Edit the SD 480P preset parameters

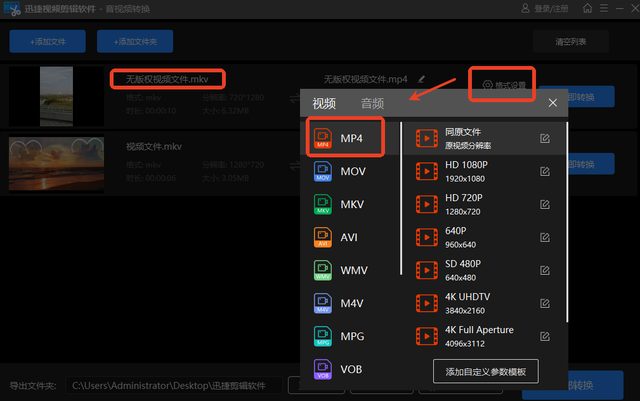pyautogui.click(x=544, y=270)
